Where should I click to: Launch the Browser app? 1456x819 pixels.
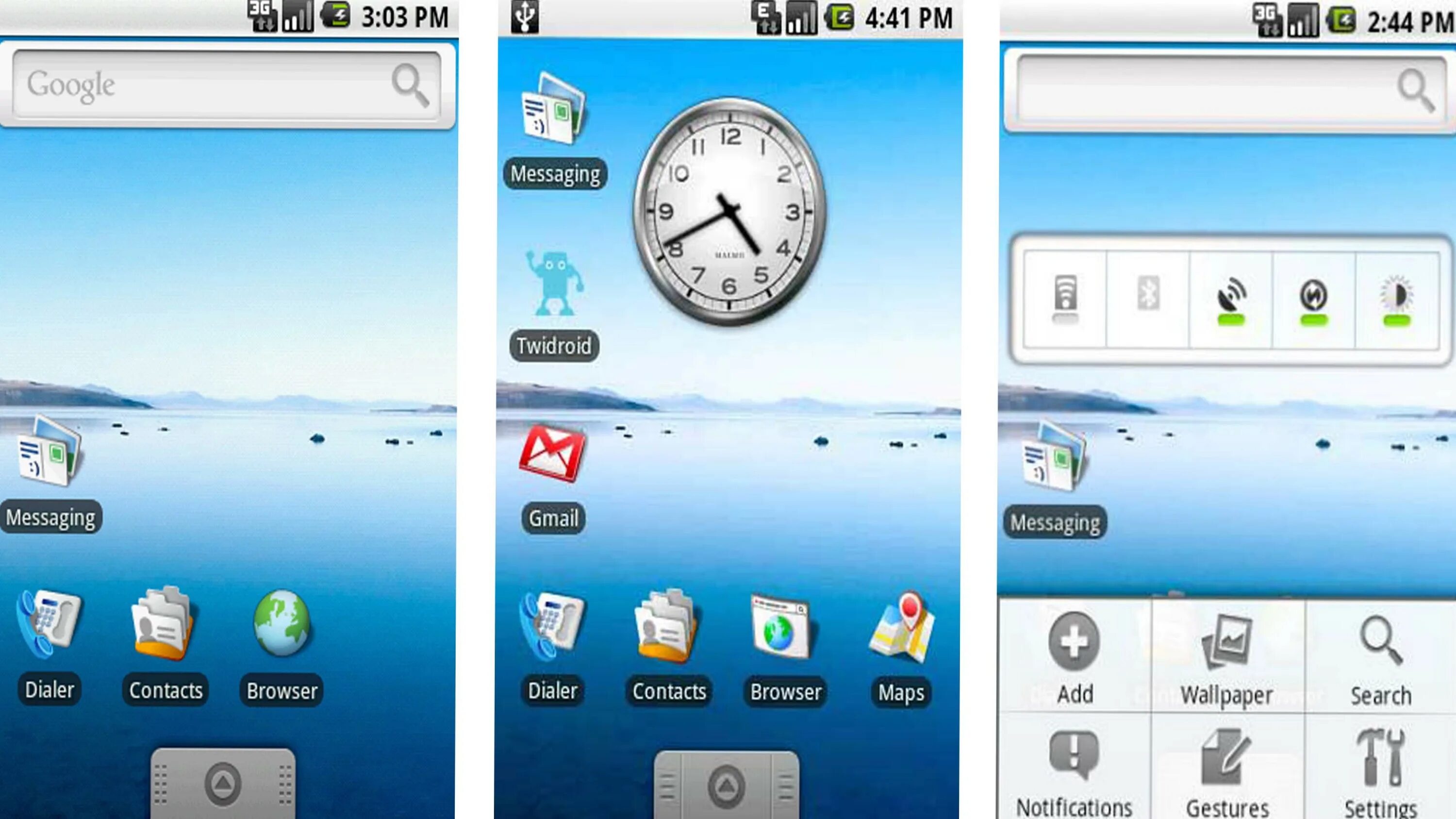coord(281,644)
